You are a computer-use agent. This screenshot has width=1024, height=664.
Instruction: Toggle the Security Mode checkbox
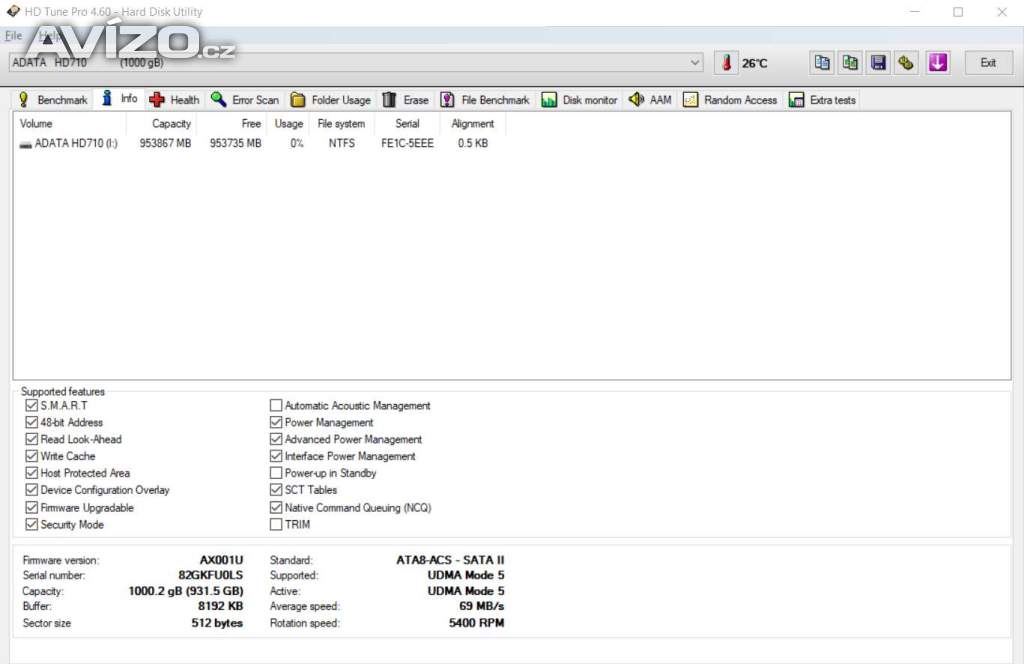31,524
